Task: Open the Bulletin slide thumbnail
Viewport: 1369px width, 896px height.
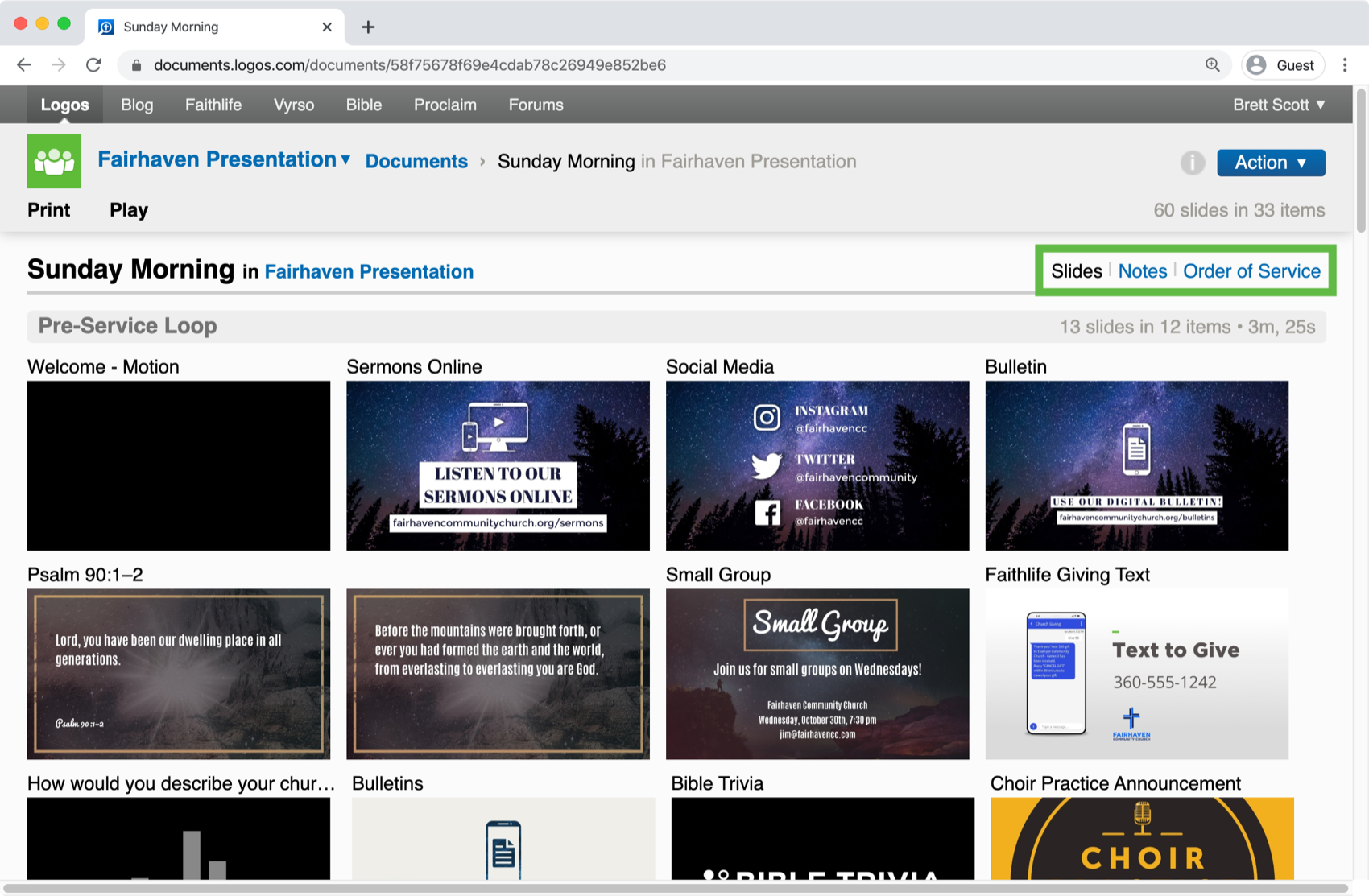Action: point(1136,466)
